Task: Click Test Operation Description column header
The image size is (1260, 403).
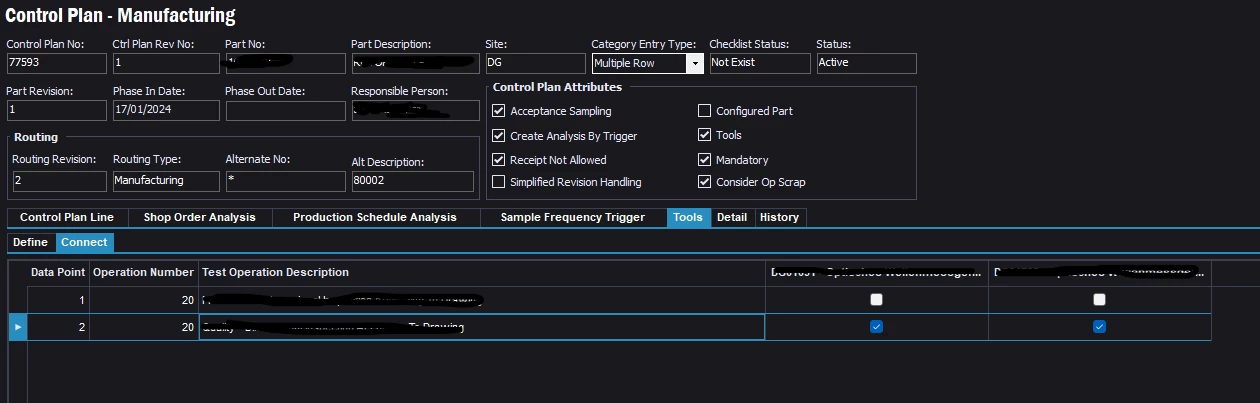Action: pyautogui.click(x=481, y=272)
